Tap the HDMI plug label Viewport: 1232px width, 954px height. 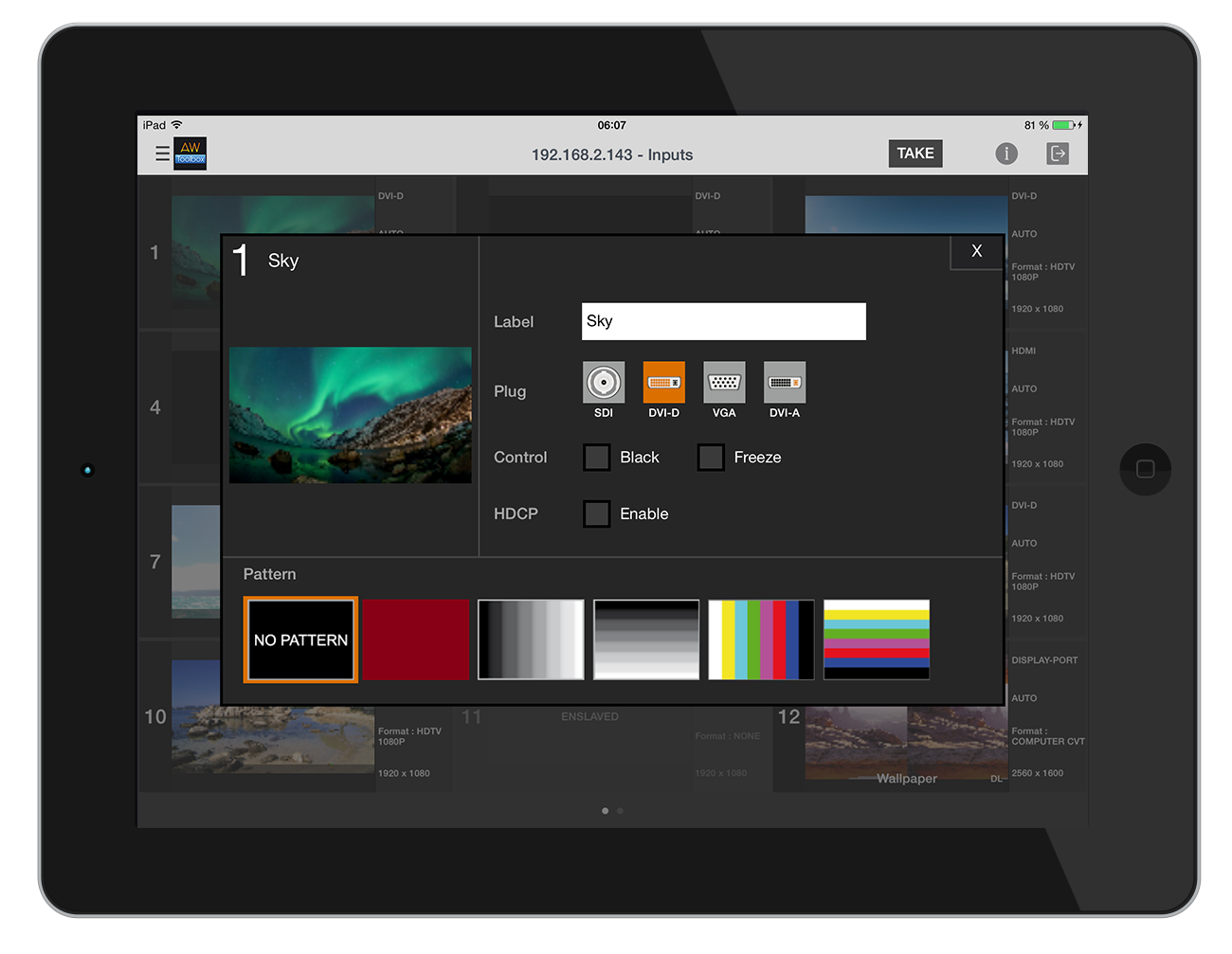[x=1024, y=351]
